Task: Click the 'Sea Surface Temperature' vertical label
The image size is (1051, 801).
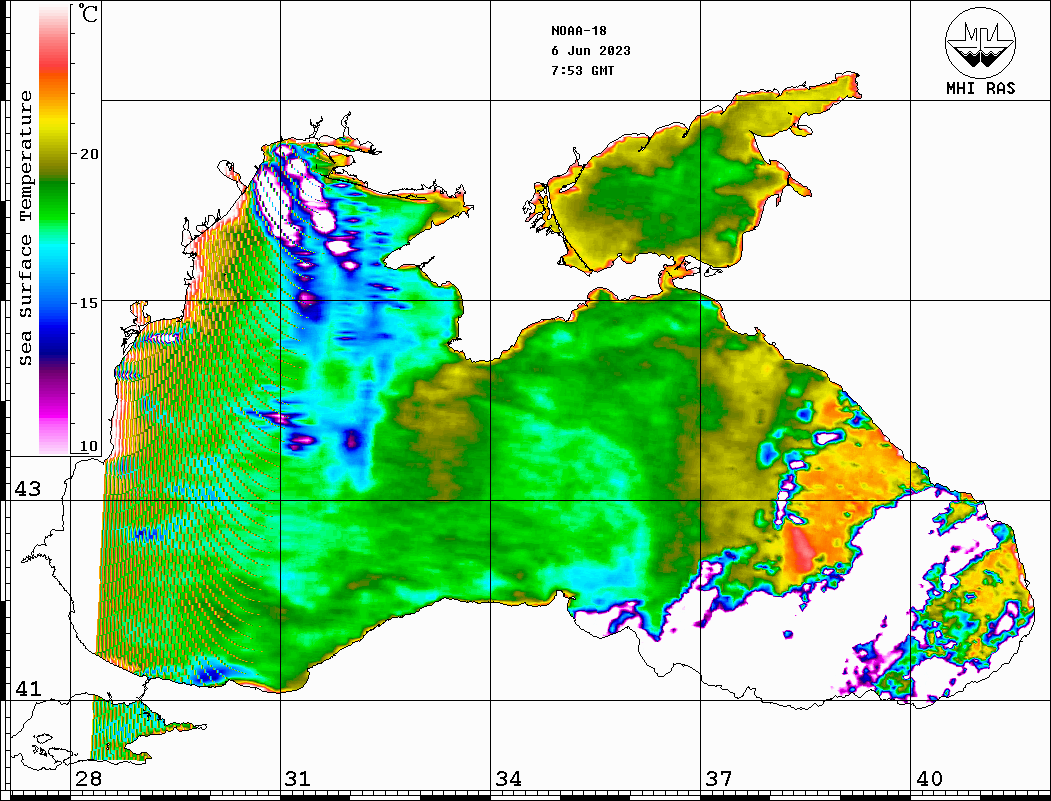Action: pos(25,228)
